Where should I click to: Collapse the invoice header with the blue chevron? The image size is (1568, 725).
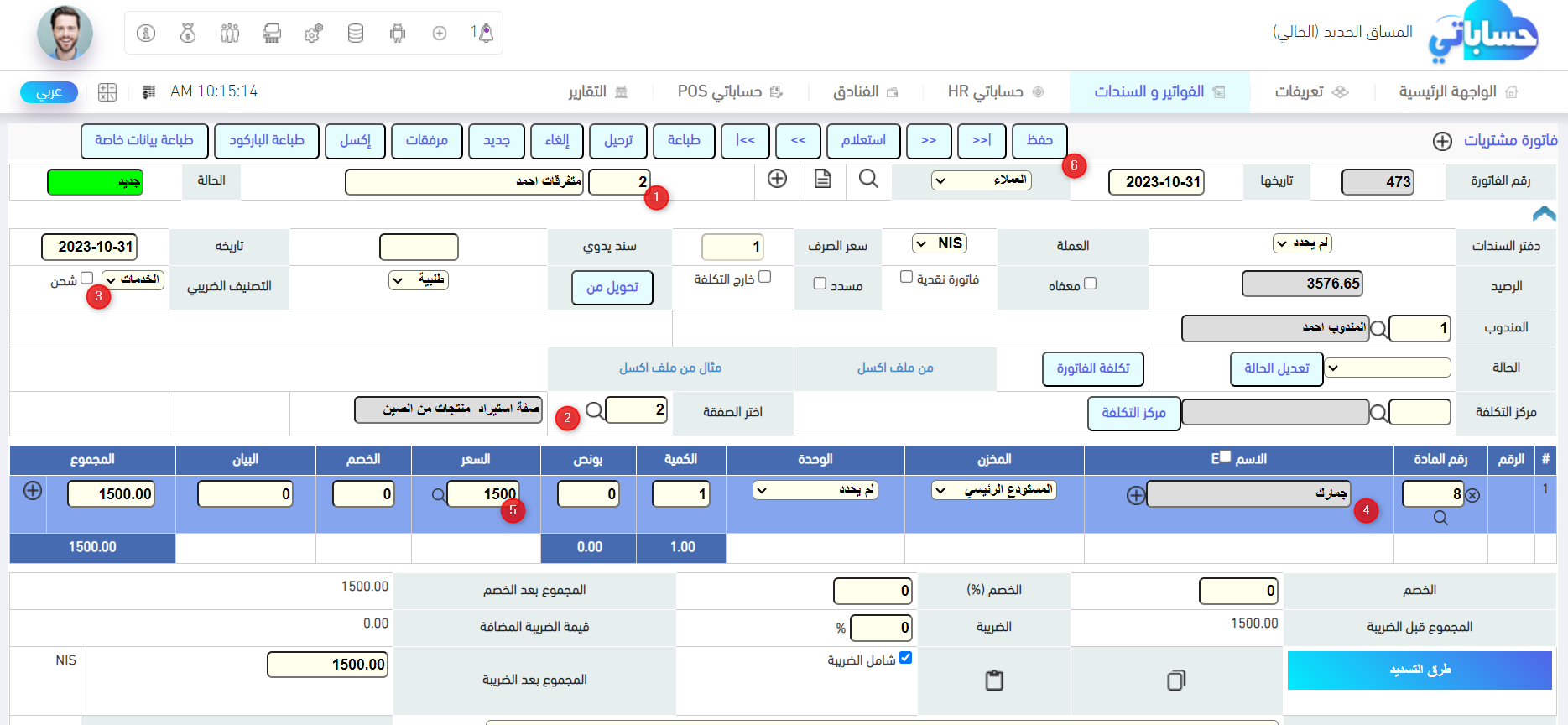pos(1544,214)
